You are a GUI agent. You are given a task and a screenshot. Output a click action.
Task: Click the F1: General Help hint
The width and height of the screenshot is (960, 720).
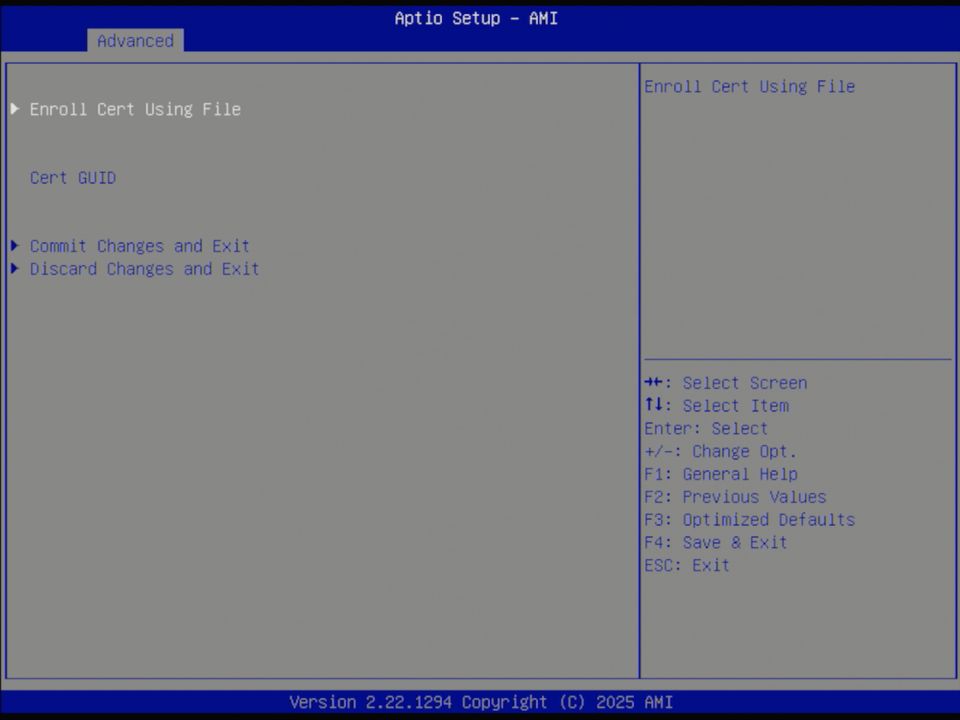720,473
